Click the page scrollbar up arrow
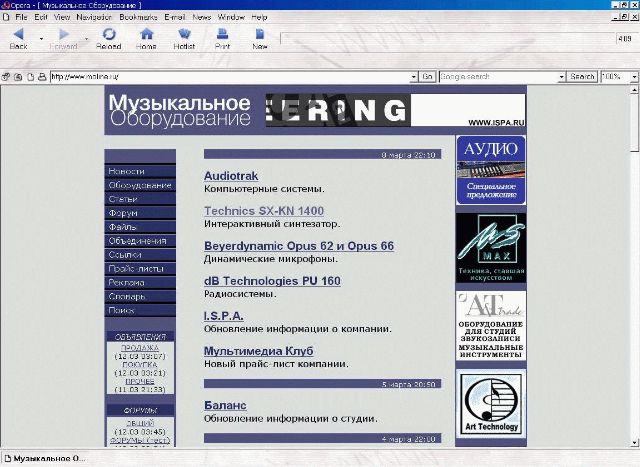640x467 pixels. point(635,89)
